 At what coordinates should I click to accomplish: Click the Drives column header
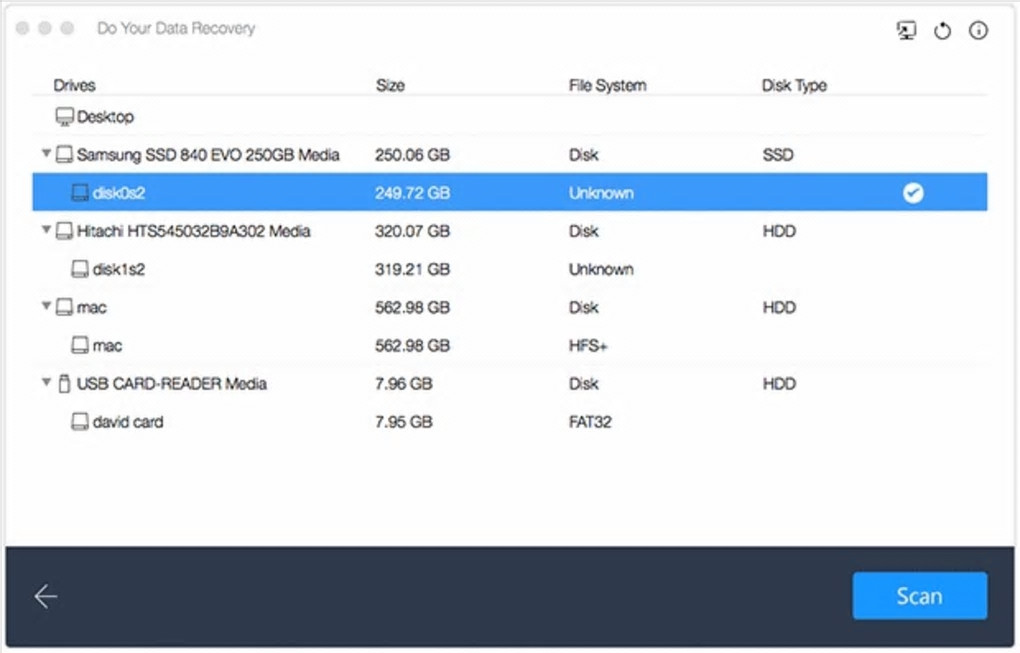(74, 85)
